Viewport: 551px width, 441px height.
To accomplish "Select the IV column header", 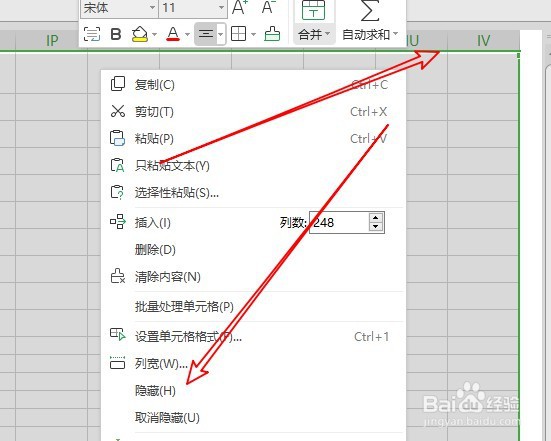I will click(483, 41).
